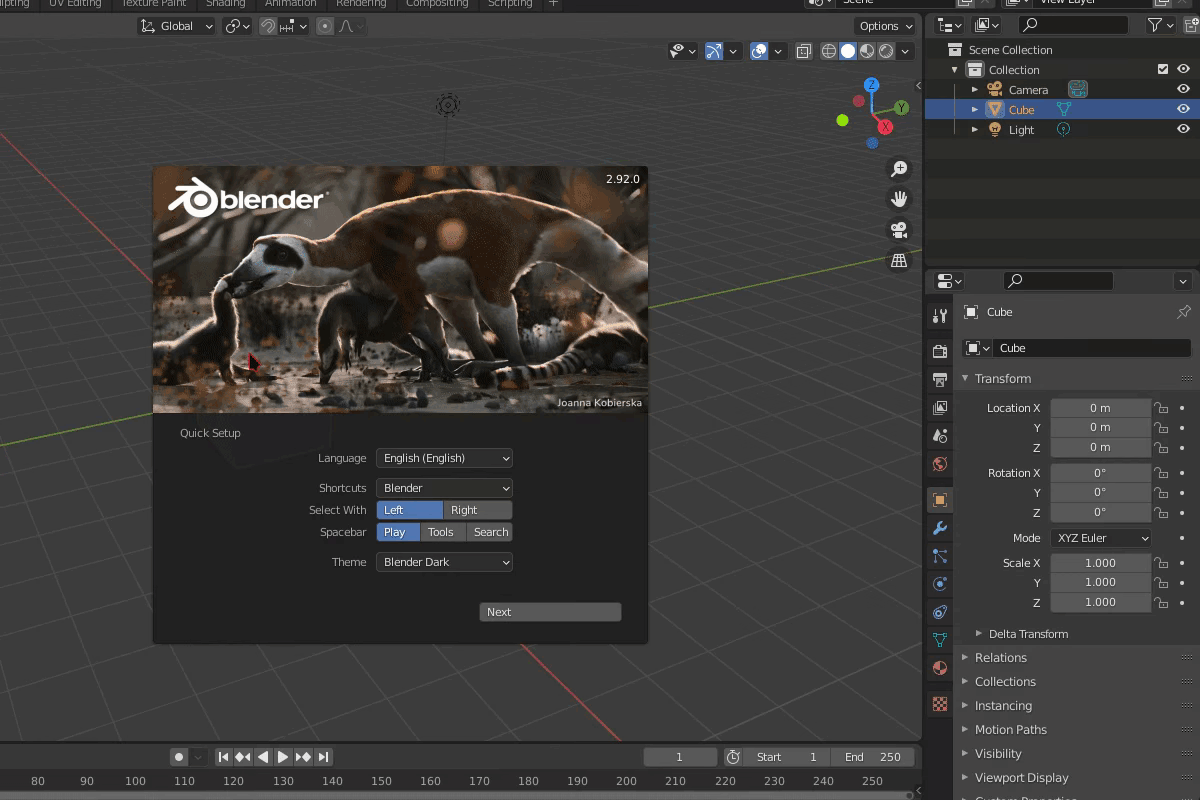Screen dimensions: 1200x800
Task: Uncheck the Collection exclude checkbox
Action: 1162,69
